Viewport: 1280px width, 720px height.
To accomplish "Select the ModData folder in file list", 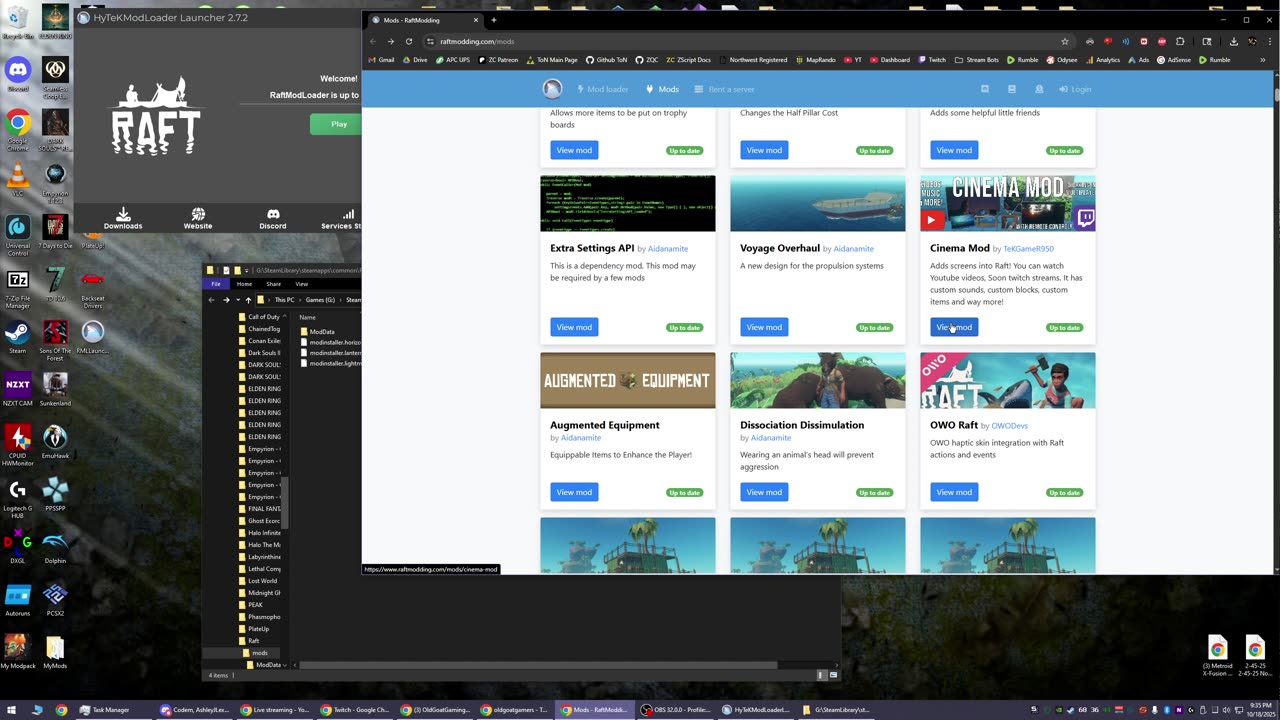I will pos(322,331).
